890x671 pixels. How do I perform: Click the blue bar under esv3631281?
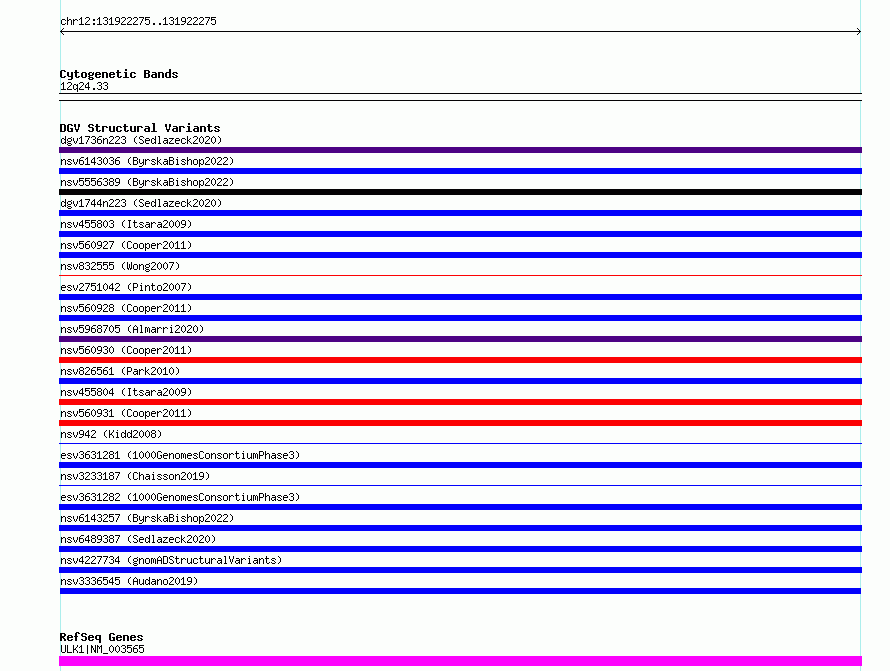pyautogui.click(x=460, y=465)
